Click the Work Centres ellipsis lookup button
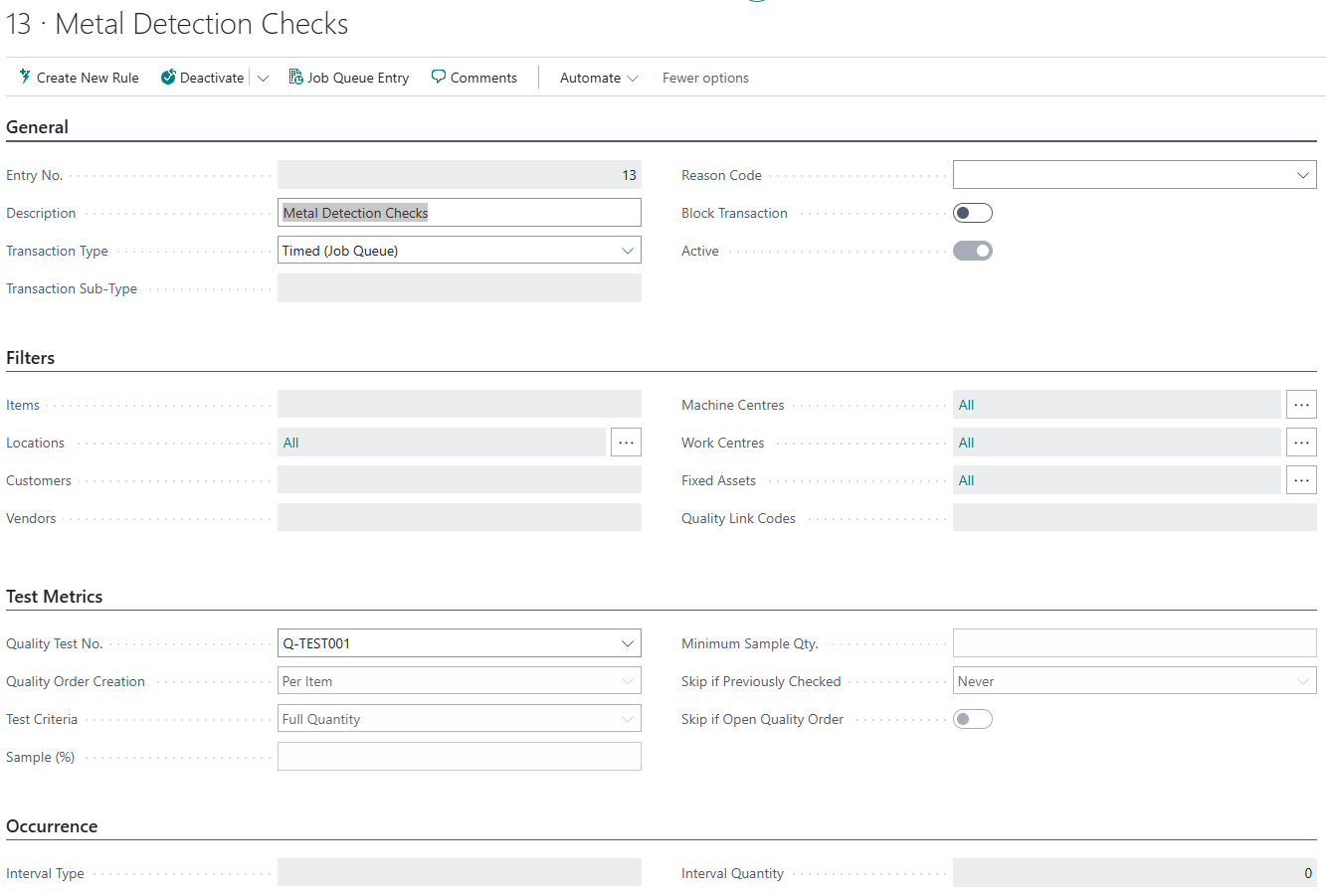This screenshot has width=1326, height=896. [x=1301, y=443]
